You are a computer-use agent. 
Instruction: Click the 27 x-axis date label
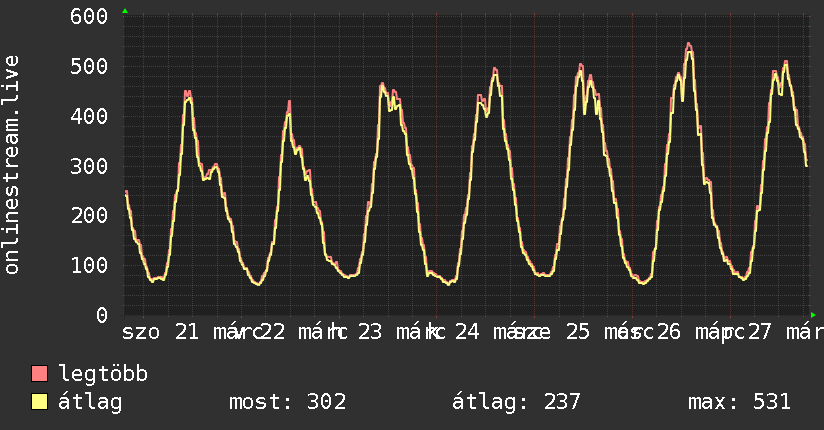[759, 332]
